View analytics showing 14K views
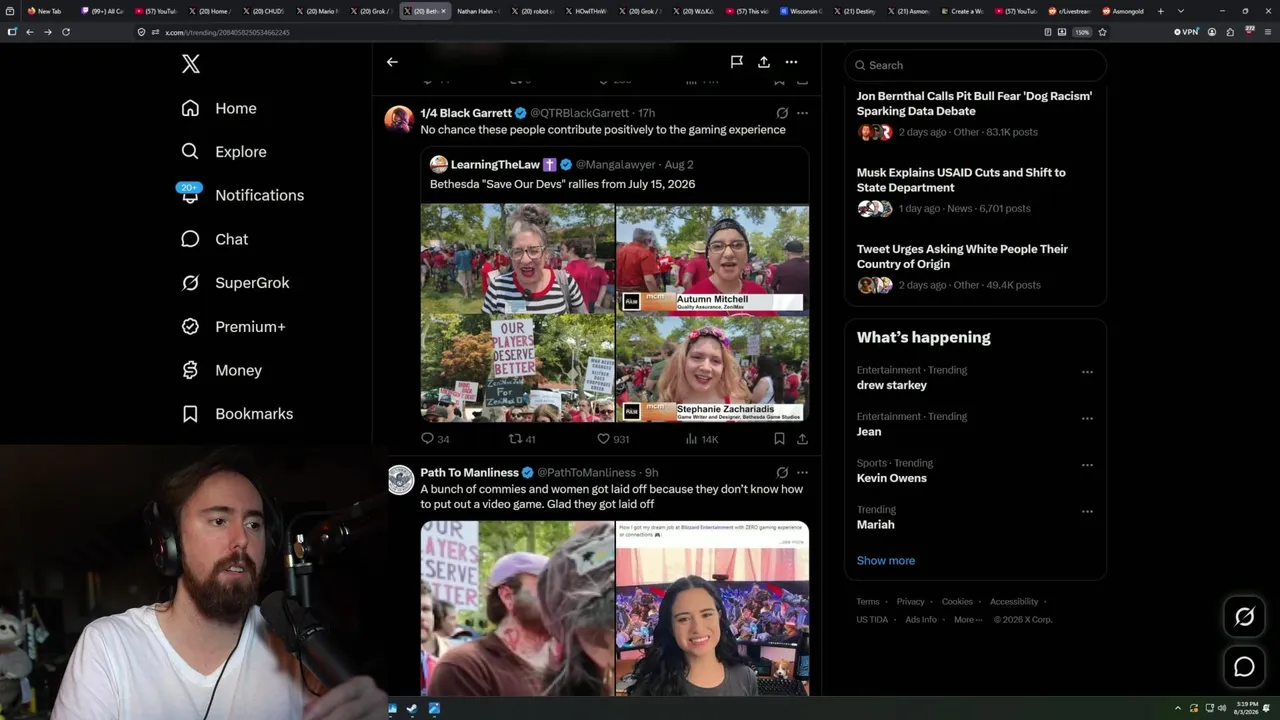Viewport: 1280px width, 720px height. click(702, 439)
